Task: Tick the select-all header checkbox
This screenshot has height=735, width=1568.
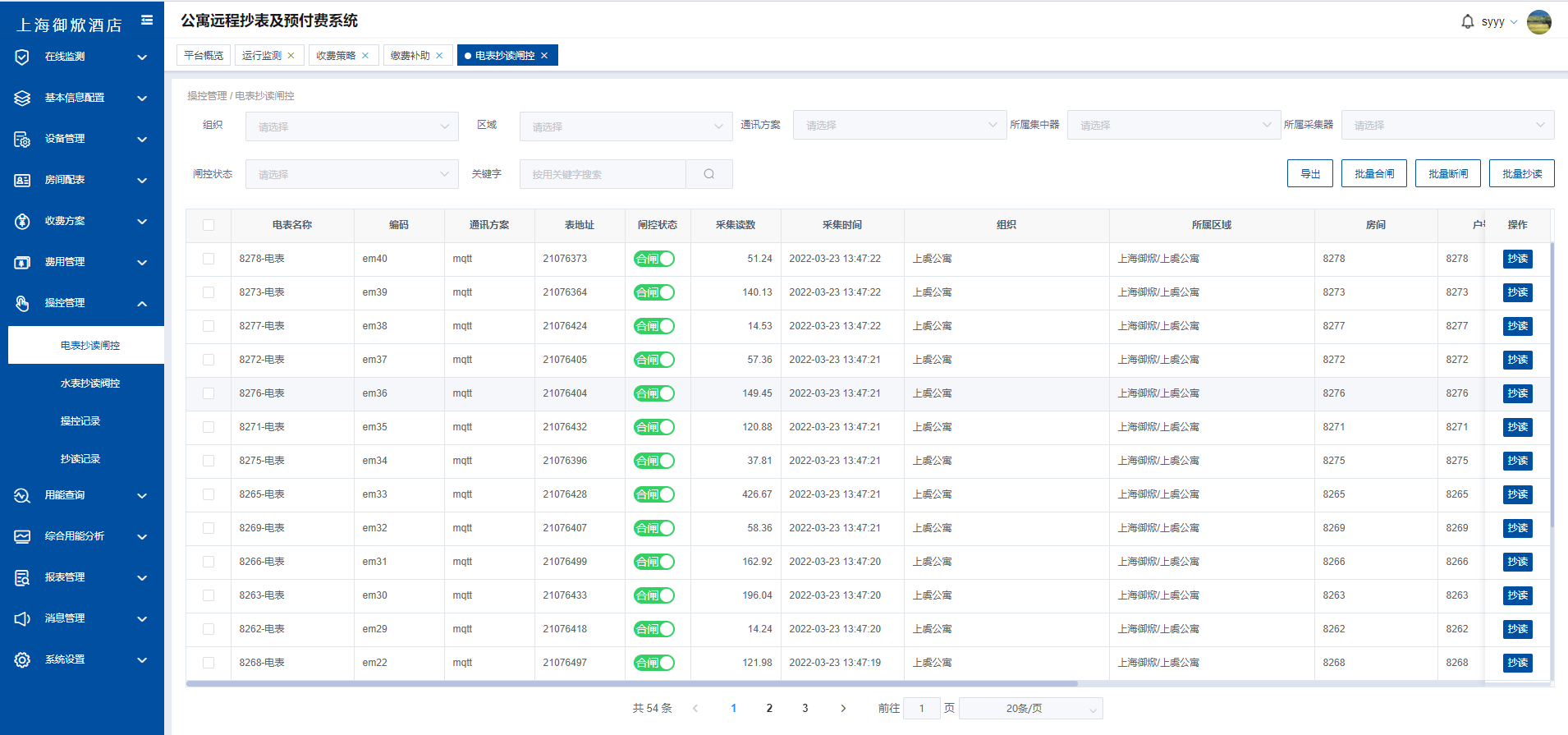Action: [209, 225]
